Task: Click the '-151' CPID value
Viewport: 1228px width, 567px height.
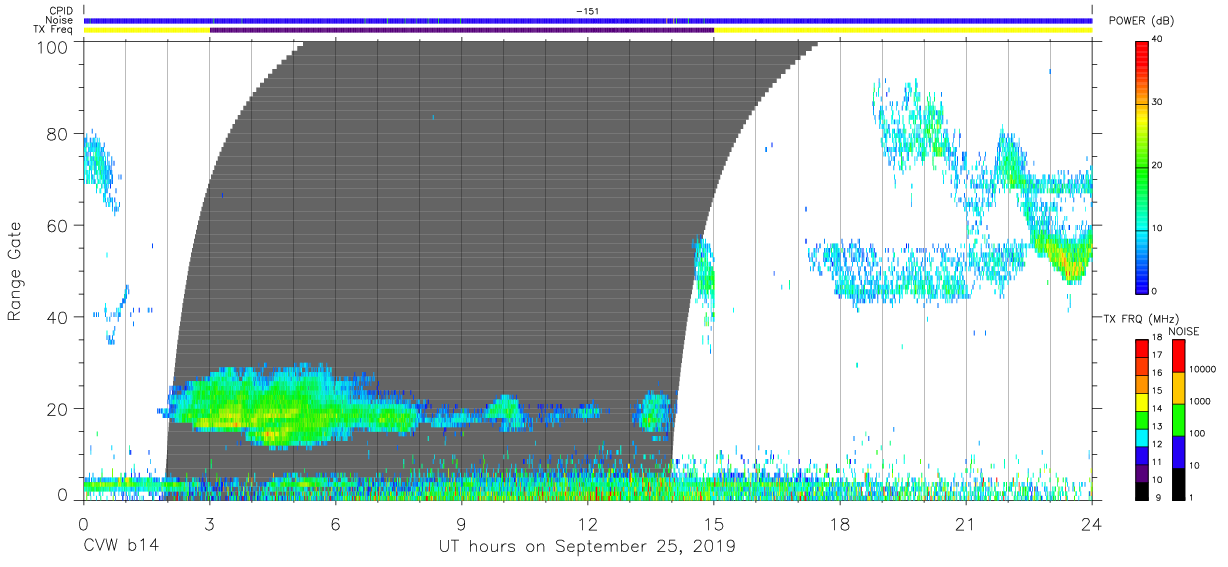Action: point(588,10)
